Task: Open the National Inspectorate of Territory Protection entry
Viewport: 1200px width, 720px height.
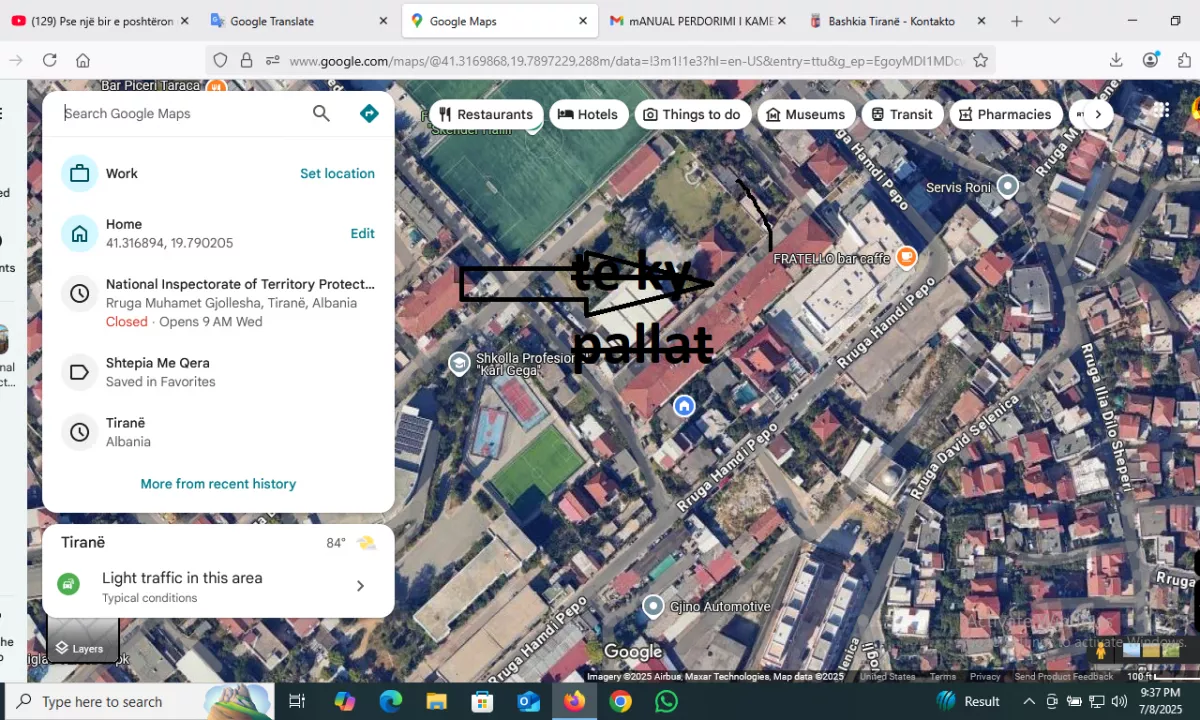Action: pyautogui.click(x=219, y=302)
